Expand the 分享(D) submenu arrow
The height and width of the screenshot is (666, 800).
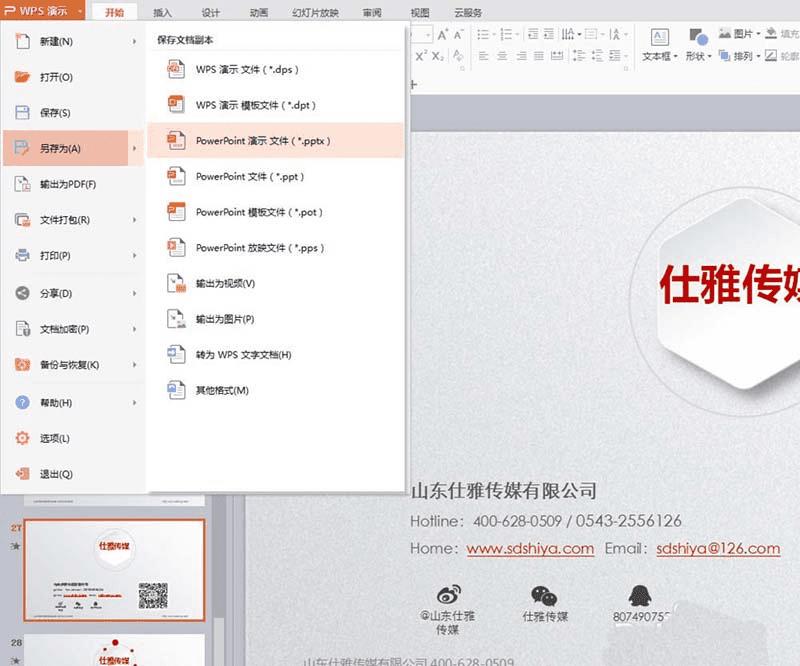134,293
